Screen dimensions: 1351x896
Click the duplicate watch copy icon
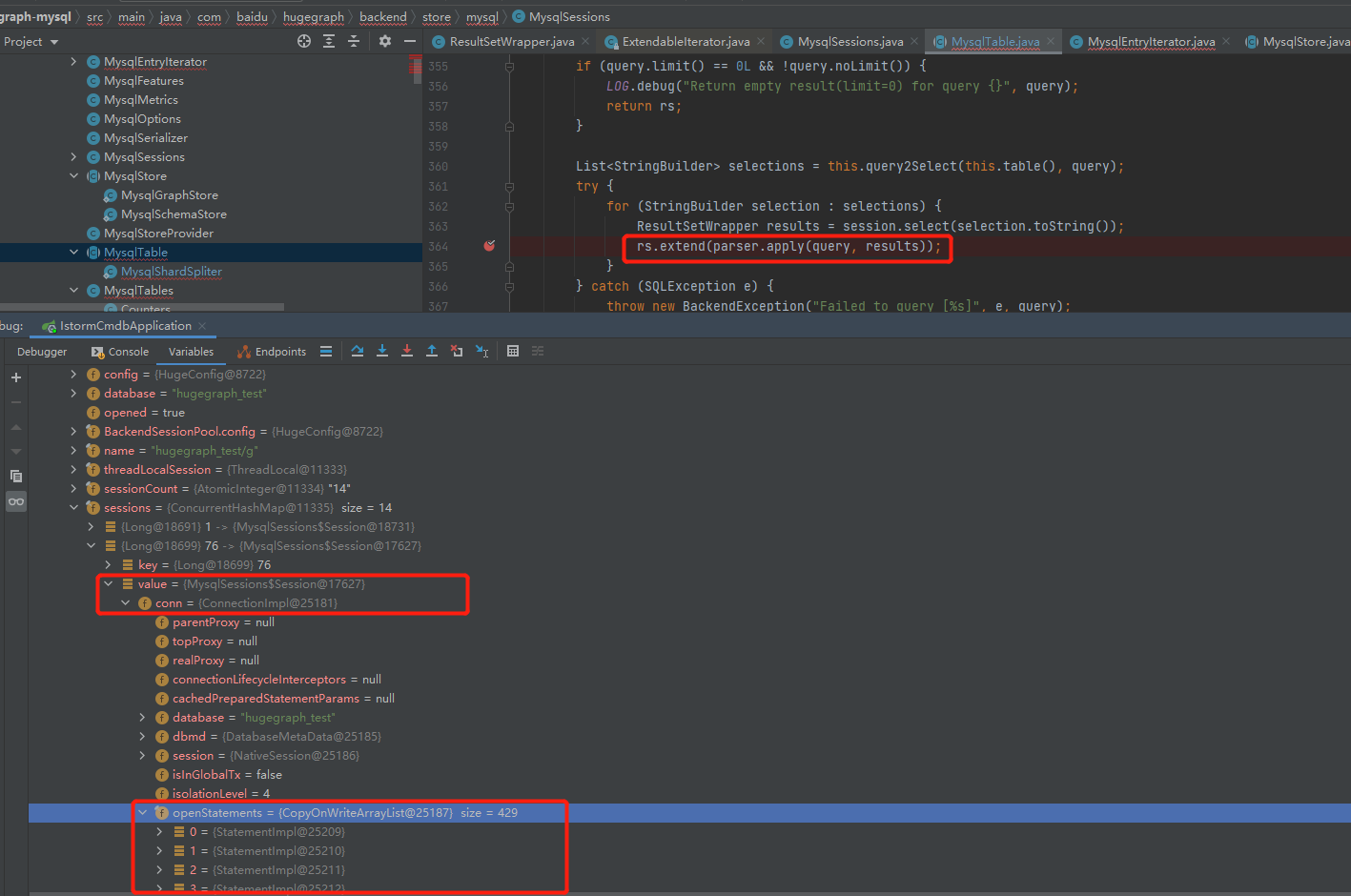(16, 476)
